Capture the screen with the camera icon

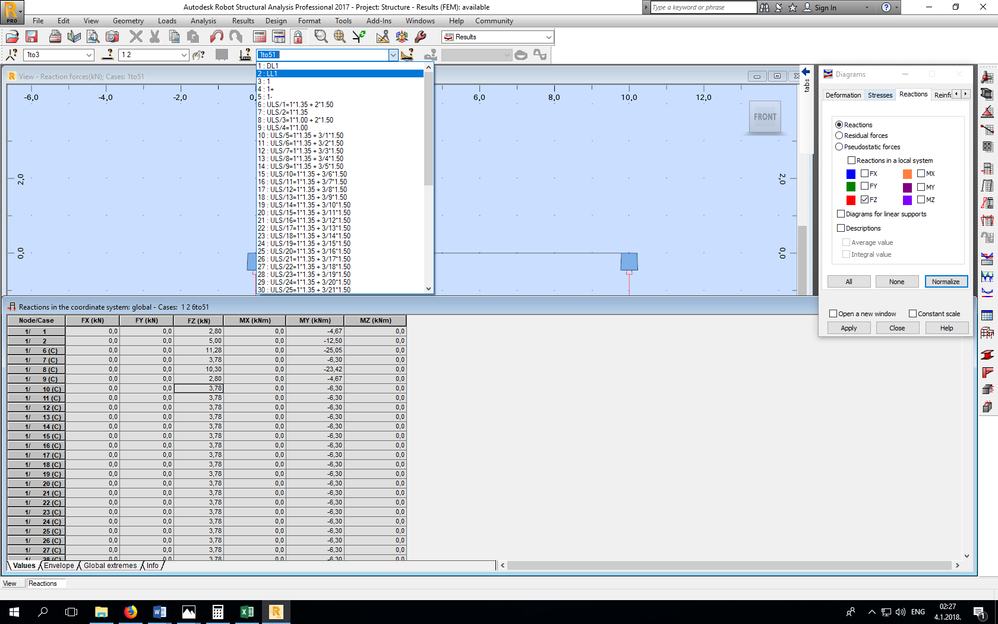click(x=112, y=37)
